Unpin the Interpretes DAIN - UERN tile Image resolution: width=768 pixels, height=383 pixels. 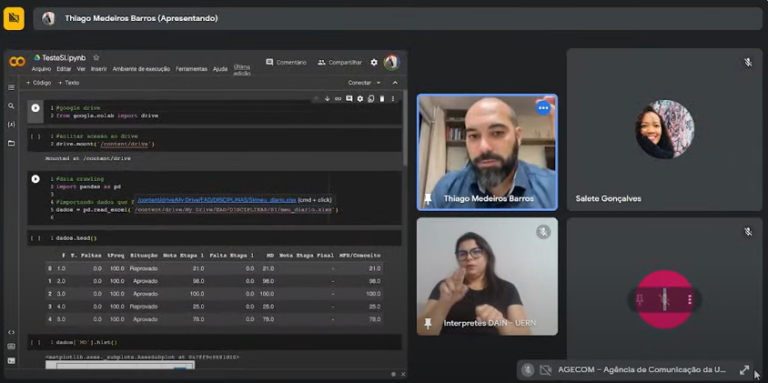pyautogui.click(x=428, y=323)
